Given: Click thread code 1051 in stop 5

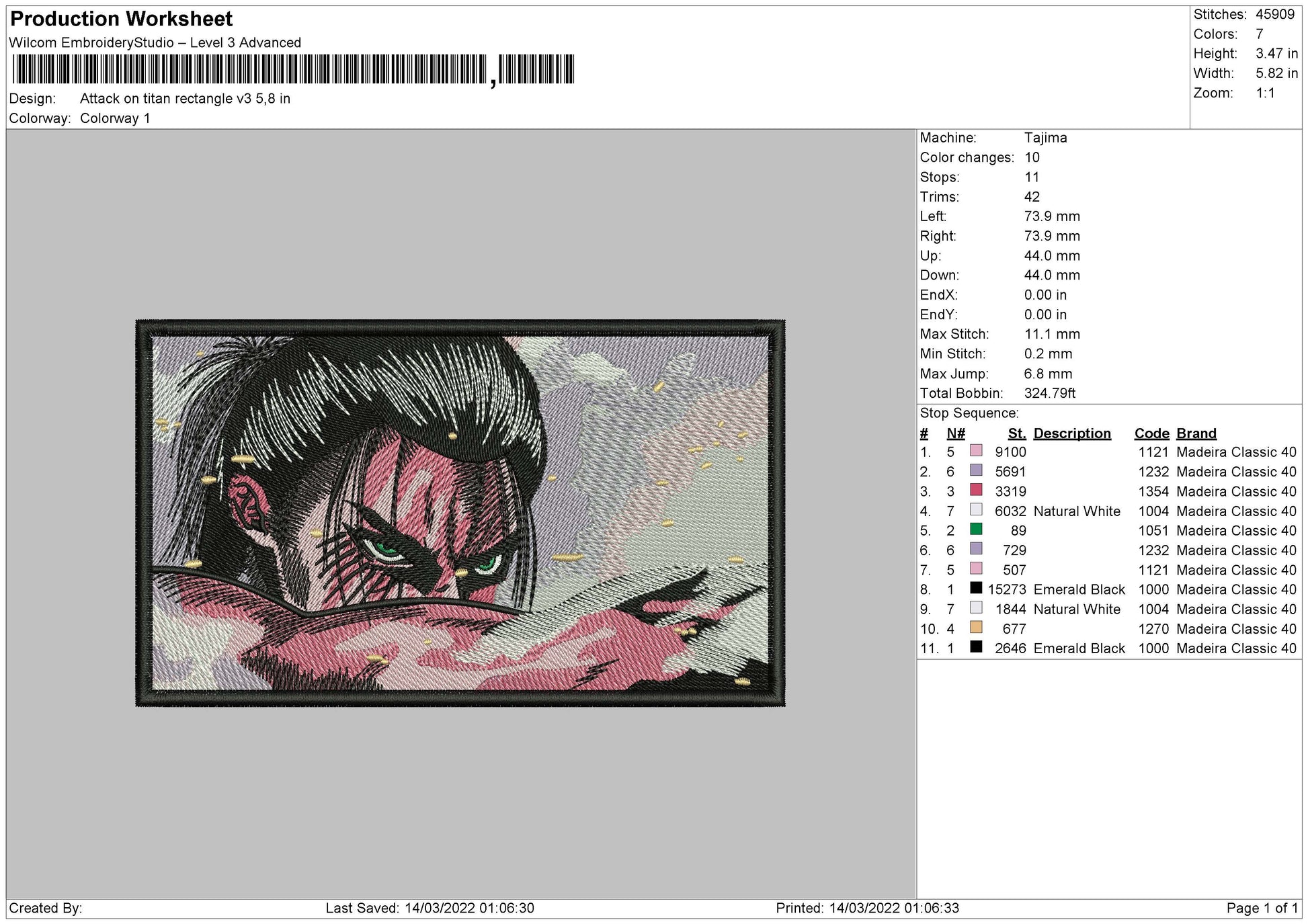Looking at the screenshot, I should (1153, 531).
